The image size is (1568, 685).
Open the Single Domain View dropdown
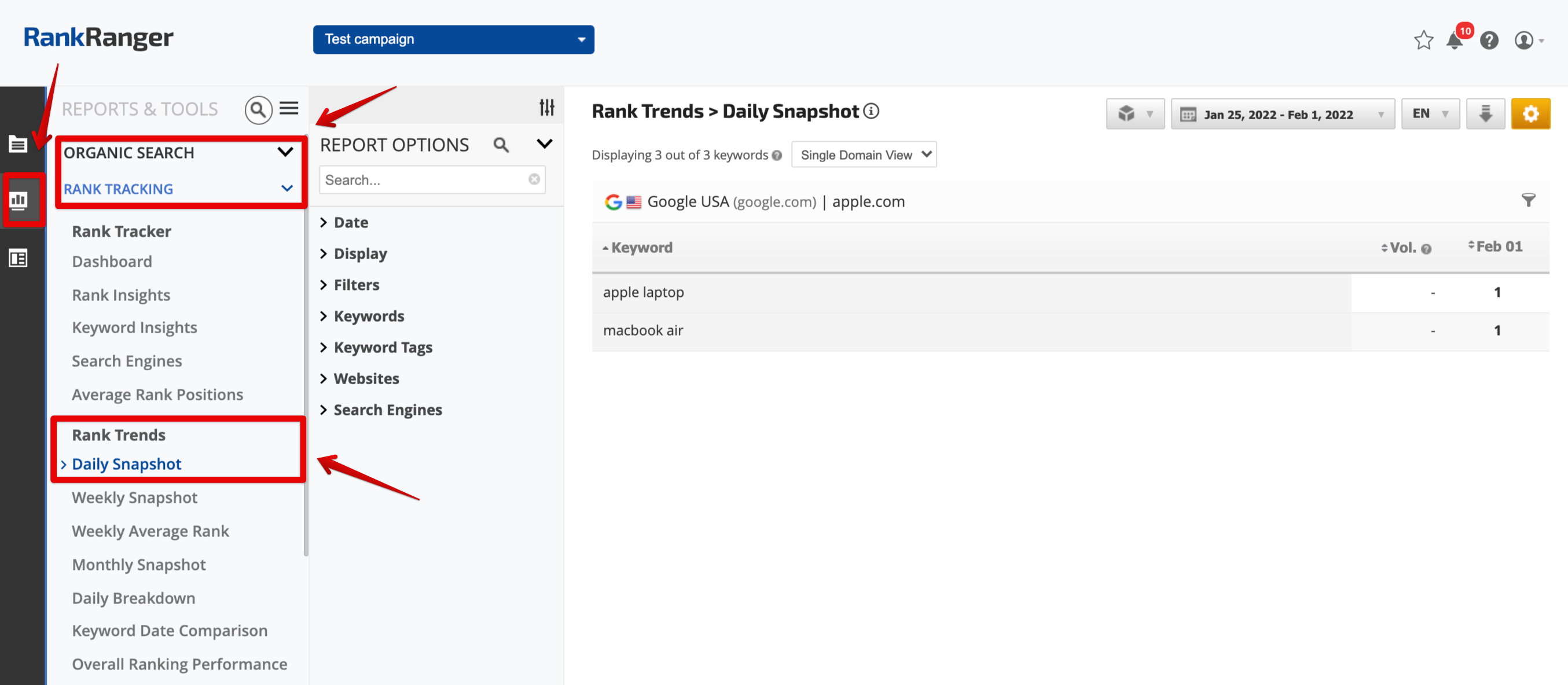863,154
